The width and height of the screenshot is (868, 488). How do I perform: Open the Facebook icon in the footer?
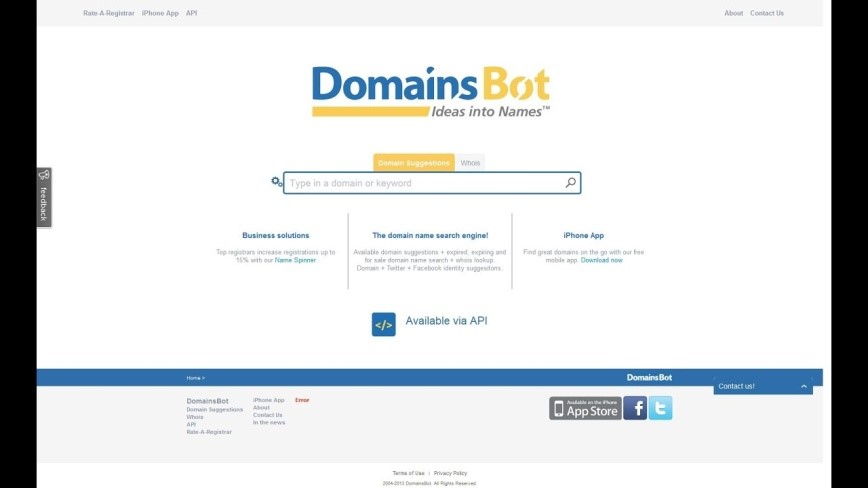pos(636,408)
